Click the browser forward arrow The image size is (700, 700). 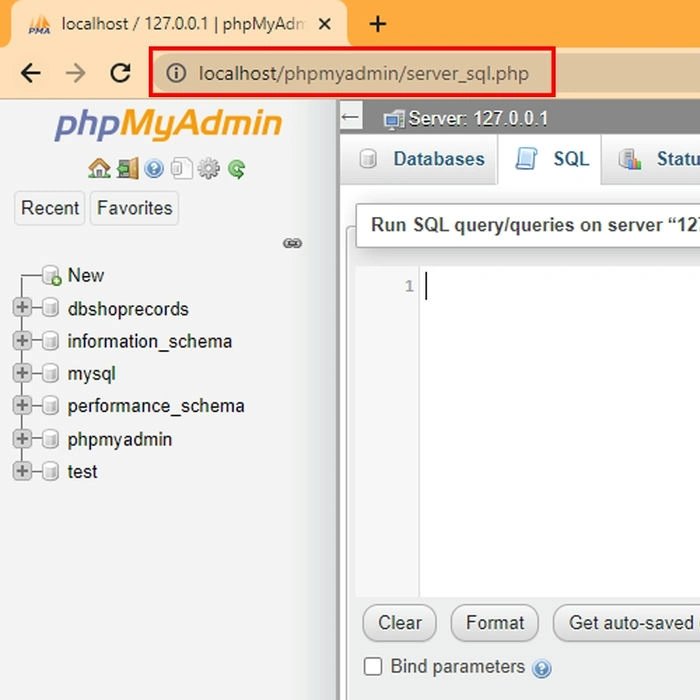click(75, 73)
